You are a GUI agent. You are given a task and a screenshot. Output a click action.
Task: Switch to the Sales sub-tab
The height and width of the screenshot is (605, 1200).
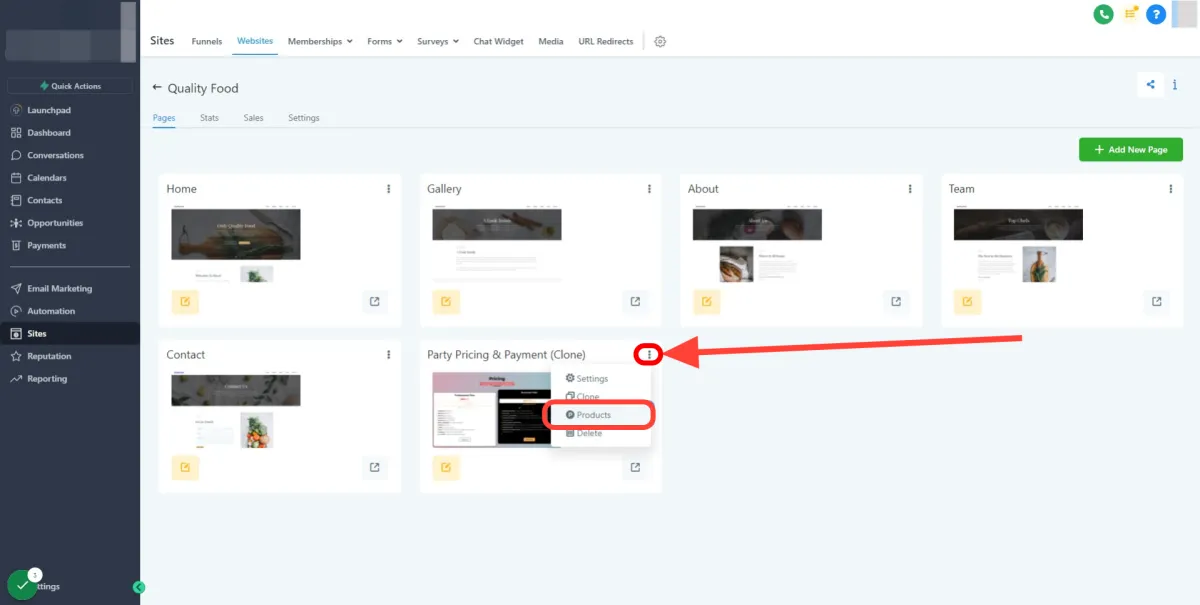(x=254, y=118)
